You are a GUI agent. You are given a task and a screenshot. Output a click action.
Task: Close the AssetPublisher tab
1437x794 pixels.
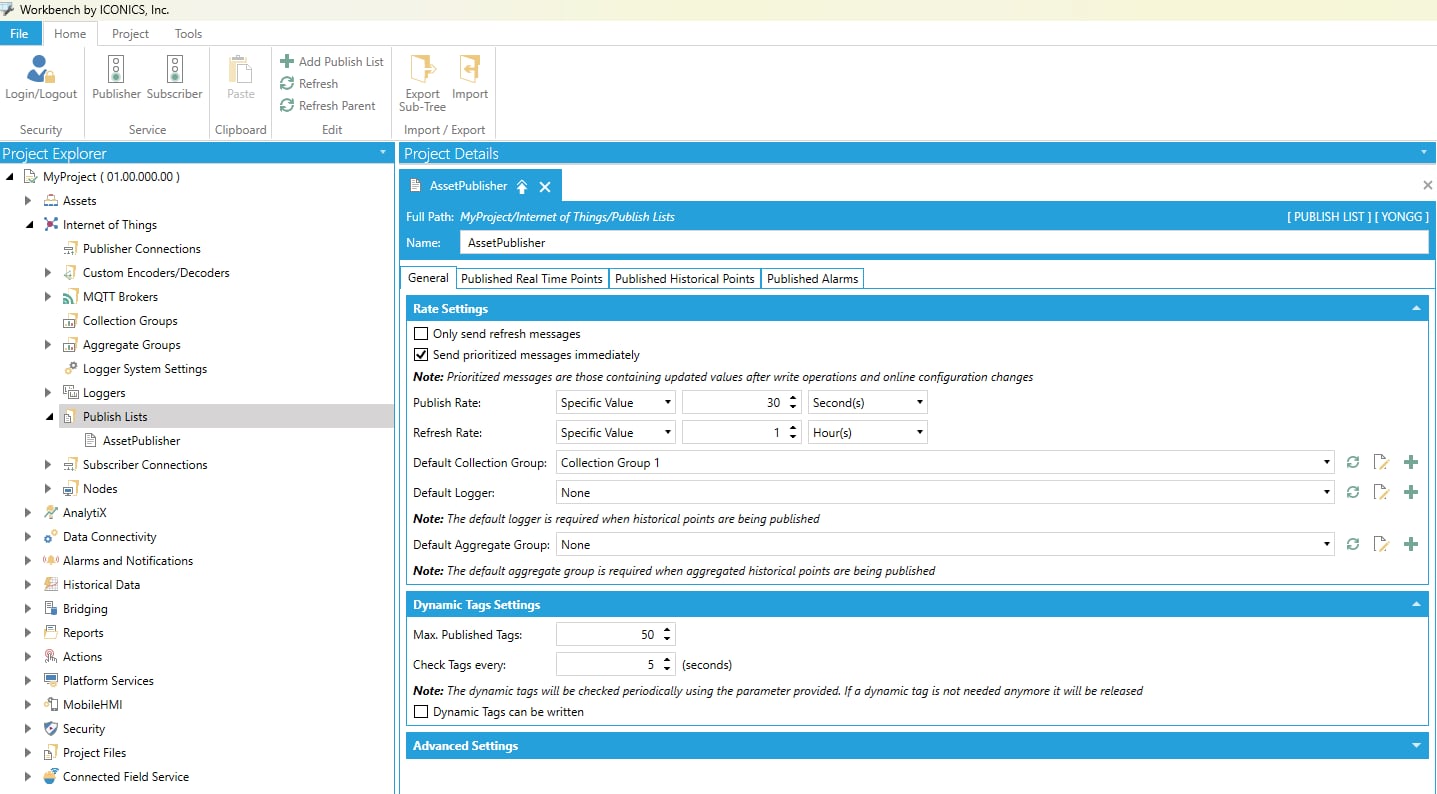[545, 187]
